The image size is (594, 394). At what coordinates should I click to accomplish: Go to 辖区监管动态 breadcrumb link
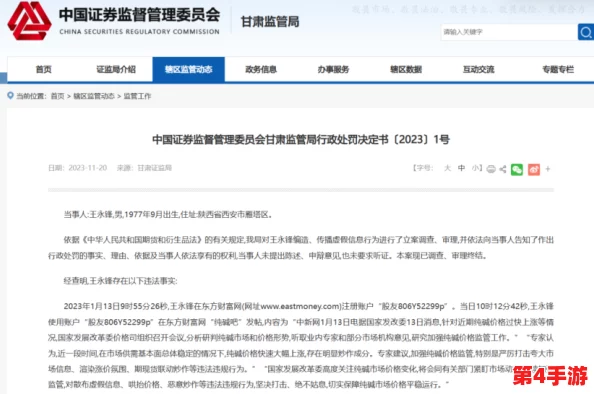[x=94, y=96]
